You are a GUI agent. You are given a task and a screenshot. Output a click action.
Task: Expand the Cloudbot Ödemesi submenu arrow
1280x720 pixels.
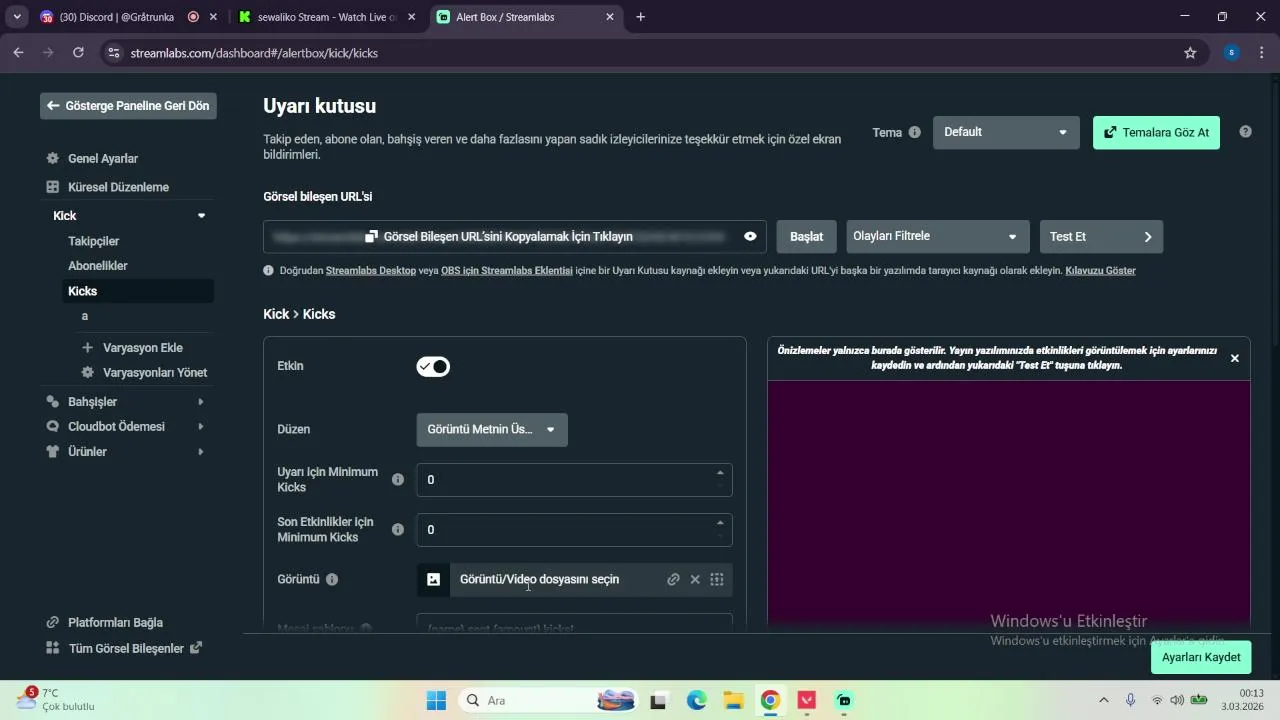point(201,427)
